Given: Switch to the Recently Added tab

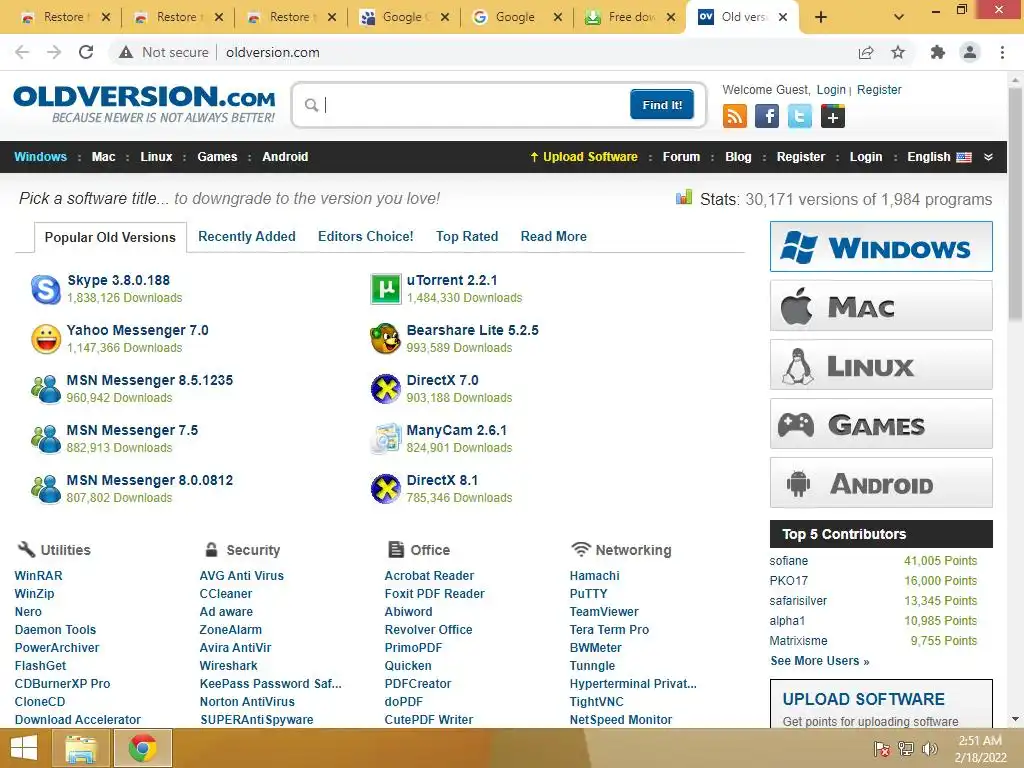Looking at the screenshot, I should click(247, 236).
